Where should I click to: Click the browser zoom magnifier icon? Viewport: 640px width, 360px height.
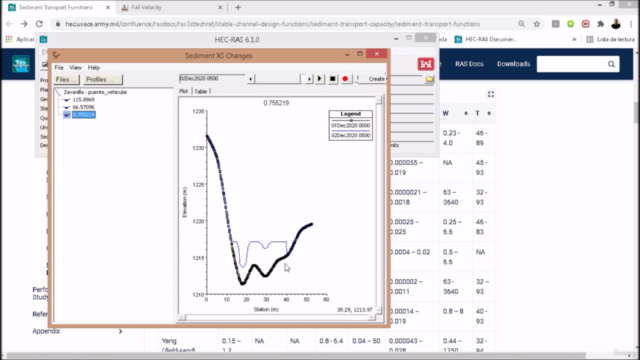tap(522, 24)
